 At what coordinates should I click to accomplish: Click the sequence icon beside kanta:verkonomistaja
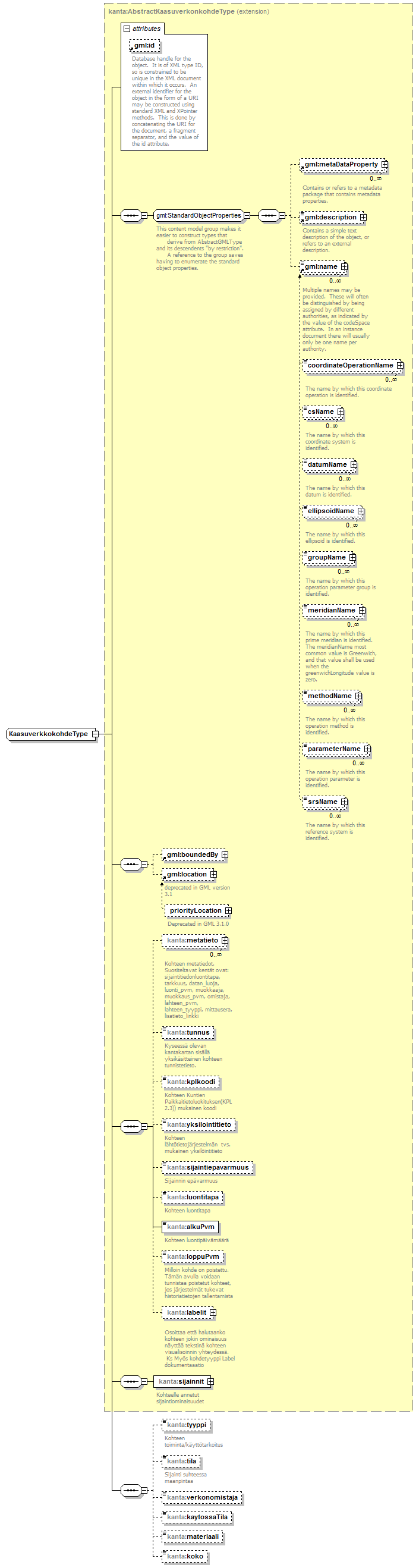coord(131,1491)
